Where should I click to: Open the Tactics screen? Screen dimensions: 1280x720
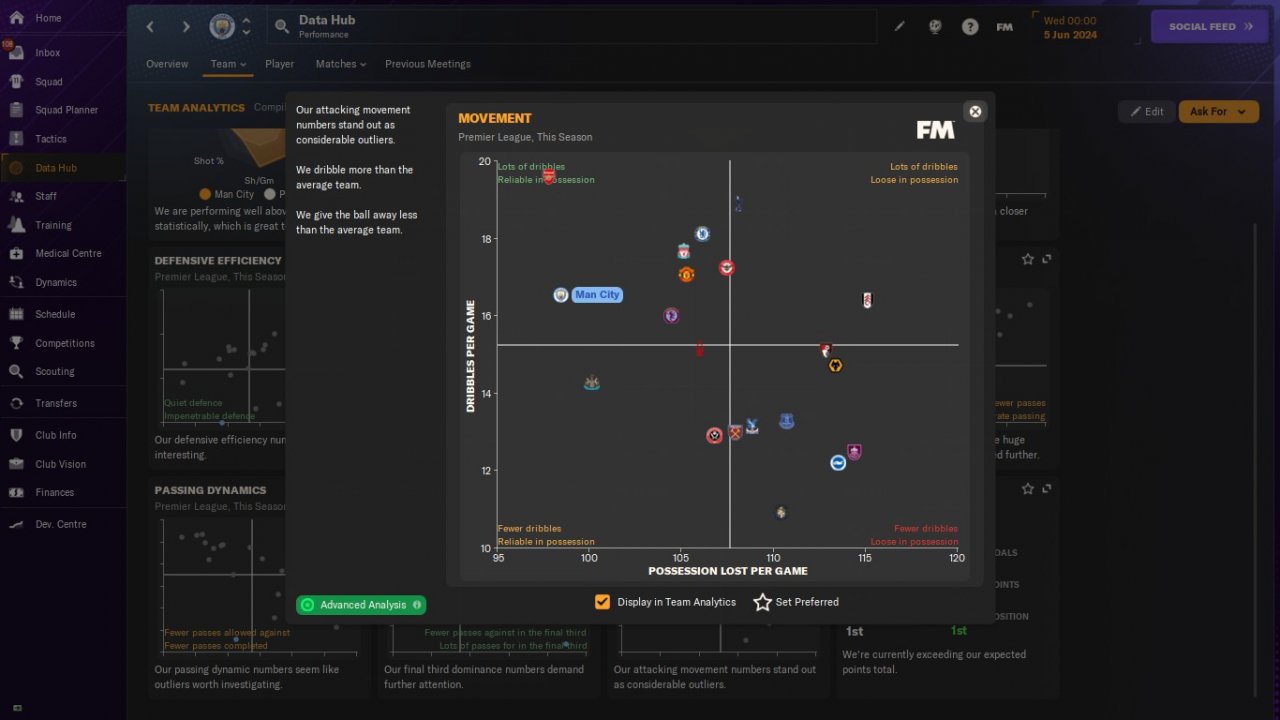[50, 139]
